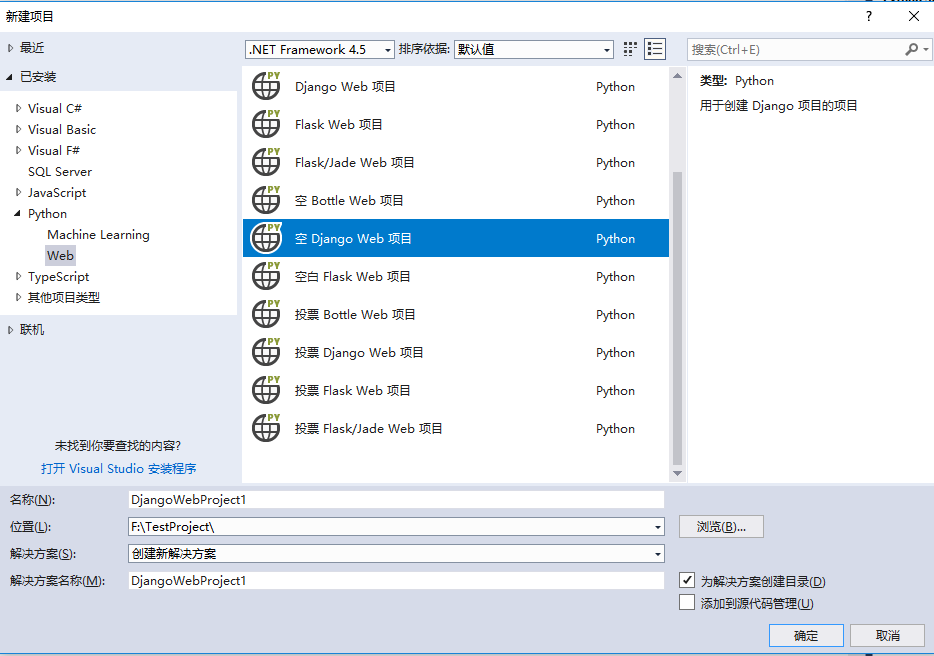Select the 投票 Flask Web 项目 template name
The image size is (934, 656).
[353, 391]
